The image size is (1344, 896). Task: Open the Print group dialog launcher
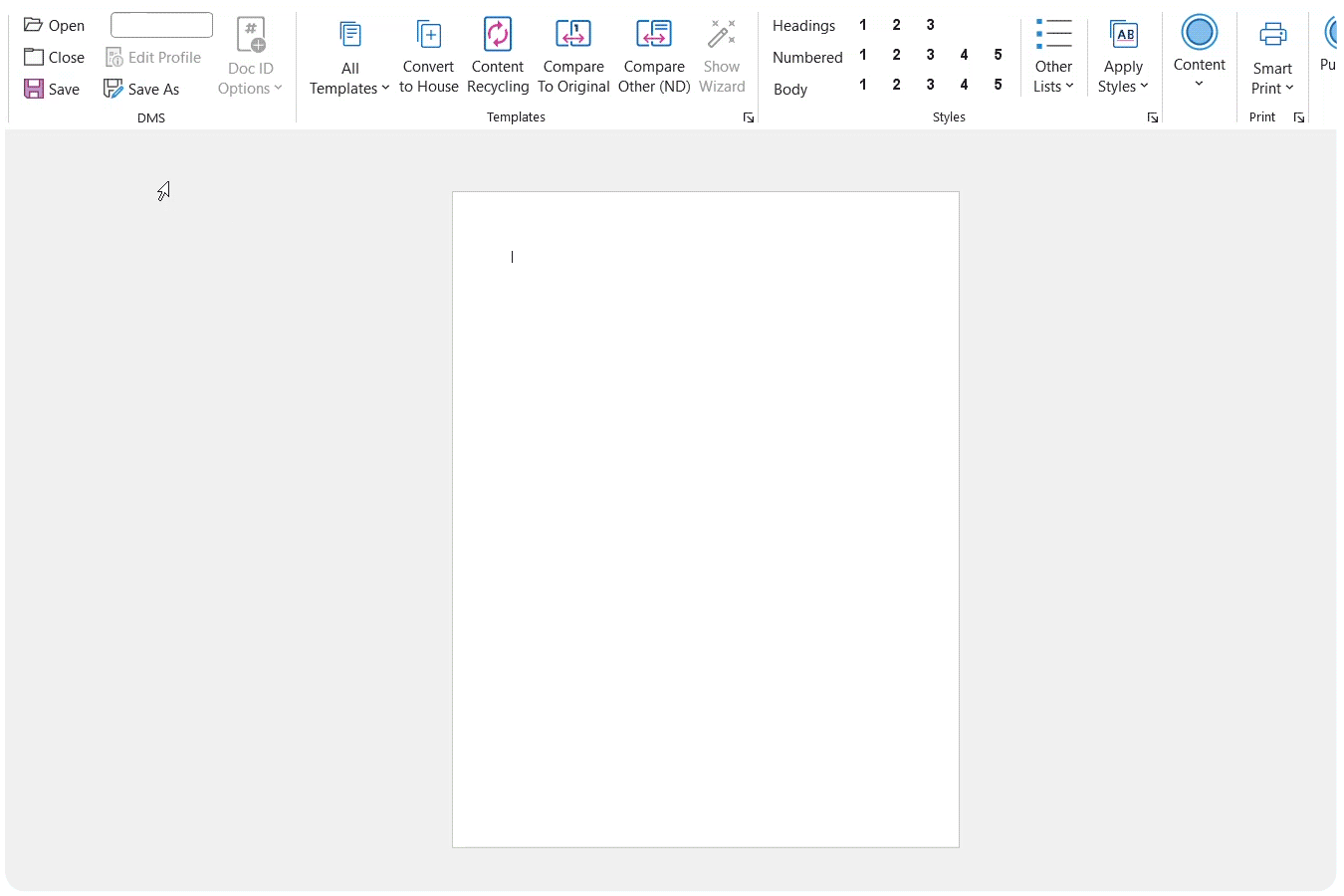click(1299, 117)
